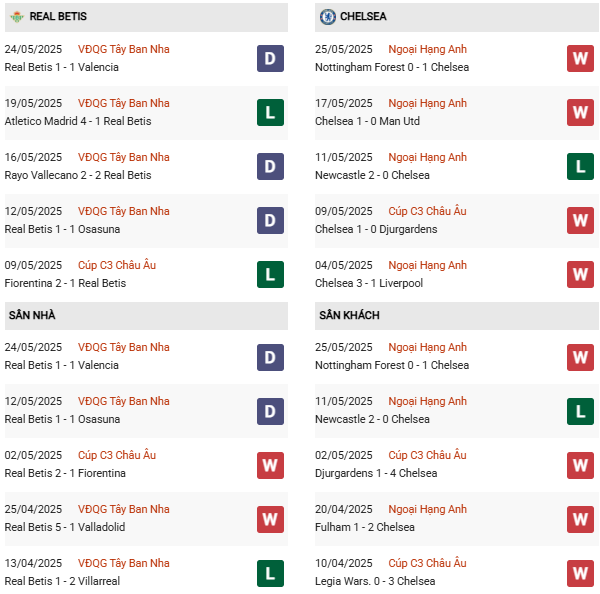Click win badge for Chelsea 1 - 0 Man Utd
The height and width of the screenshot is (594, 600).
click(x=580, y=113)
